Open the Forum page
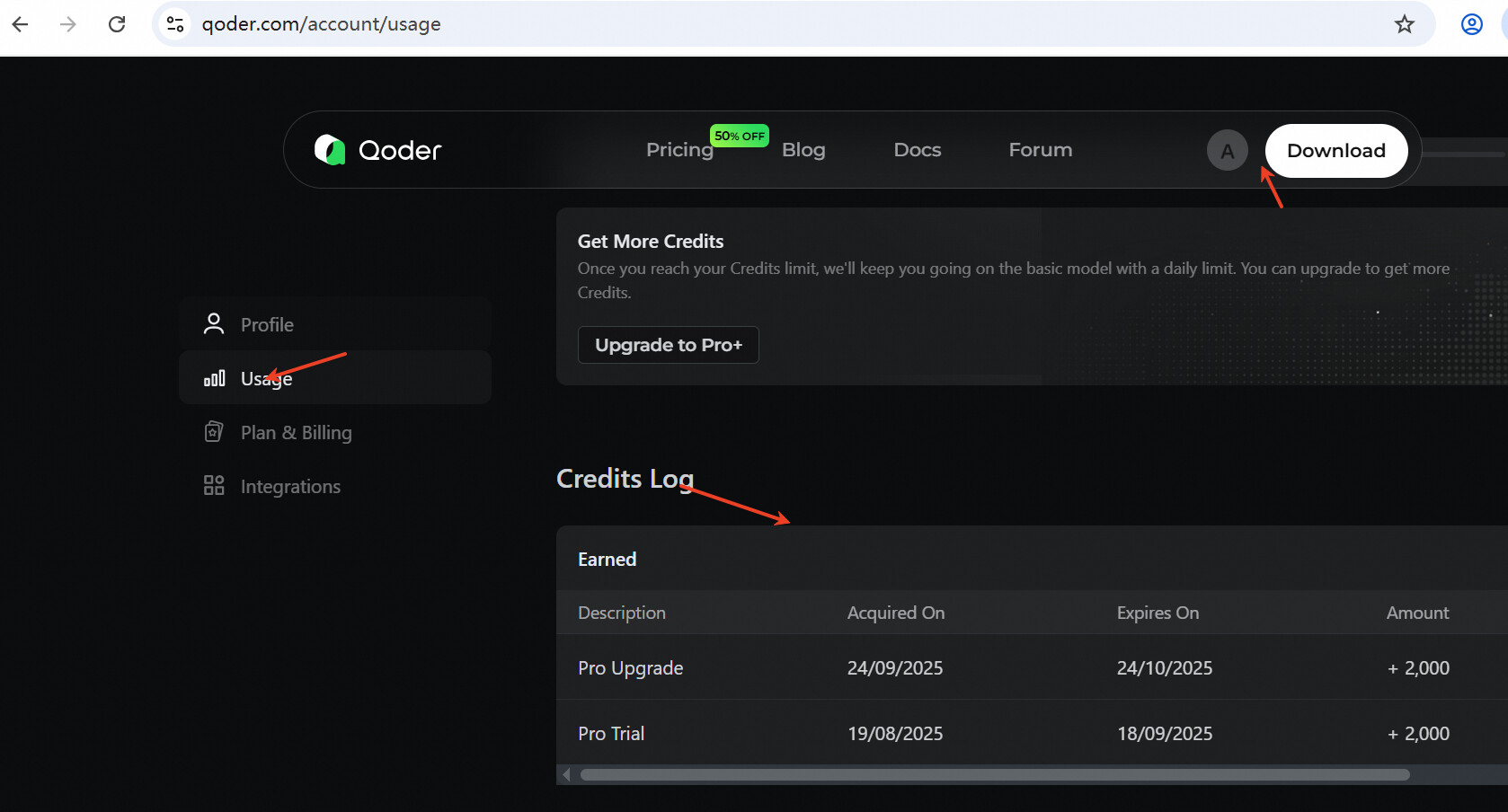Screen dimensions: 1508x812 pyautogui.click(x=1041, y=150)
